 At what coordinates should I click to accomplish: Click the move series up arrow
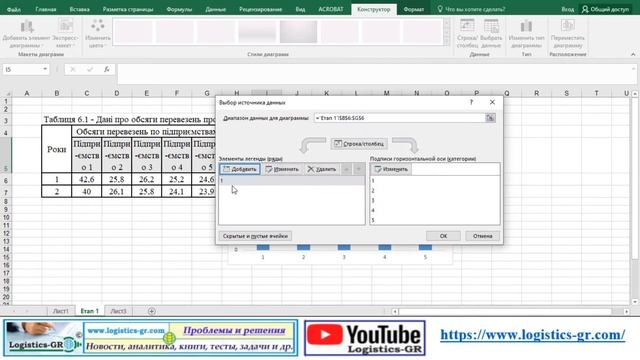pyautogui.click(x=346, y=169)
